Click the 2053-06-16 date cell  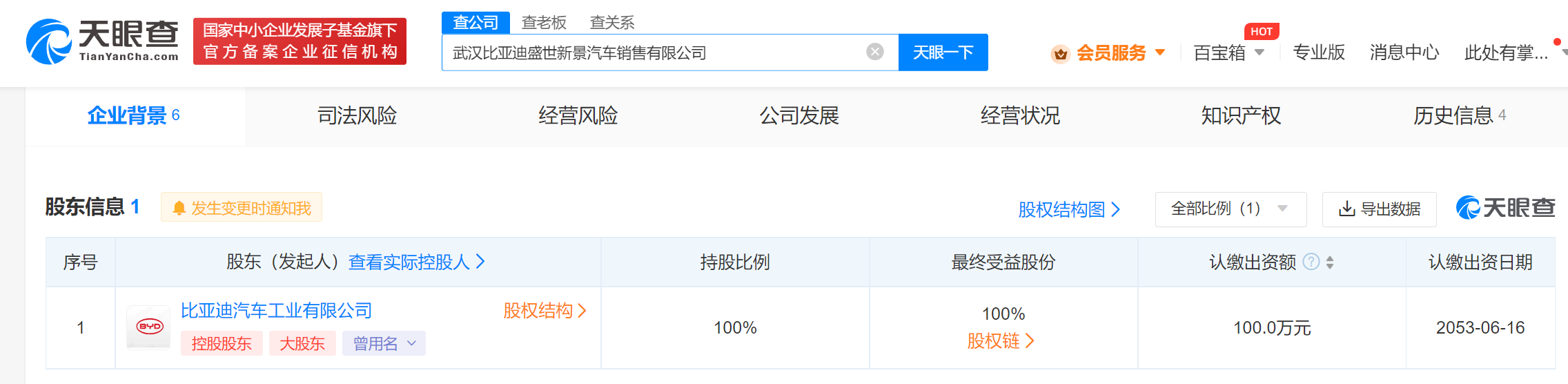click(1480, 327)
